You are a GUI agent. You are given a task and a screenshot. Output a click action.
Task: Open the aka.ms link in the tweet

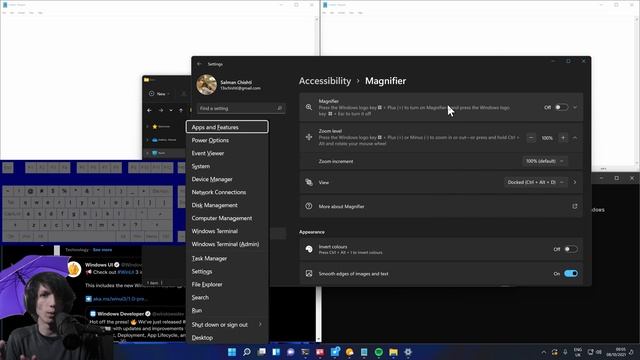click(119, 299)
